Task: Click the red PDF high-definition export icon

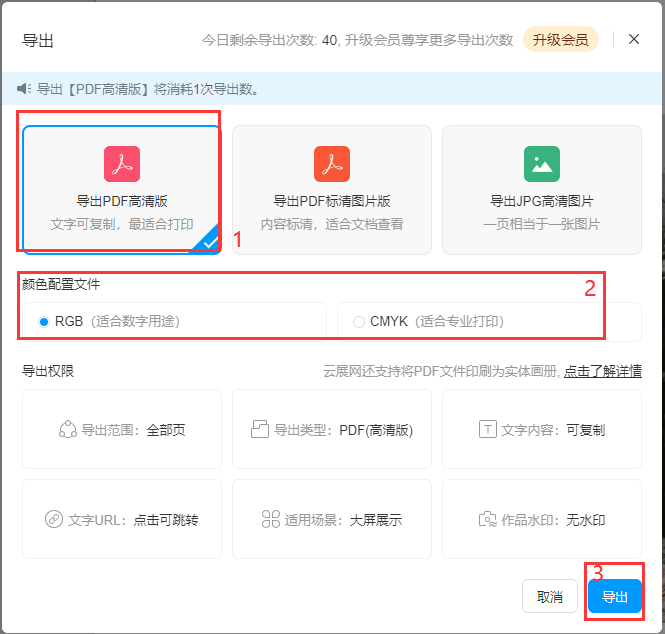Action: 122,163
